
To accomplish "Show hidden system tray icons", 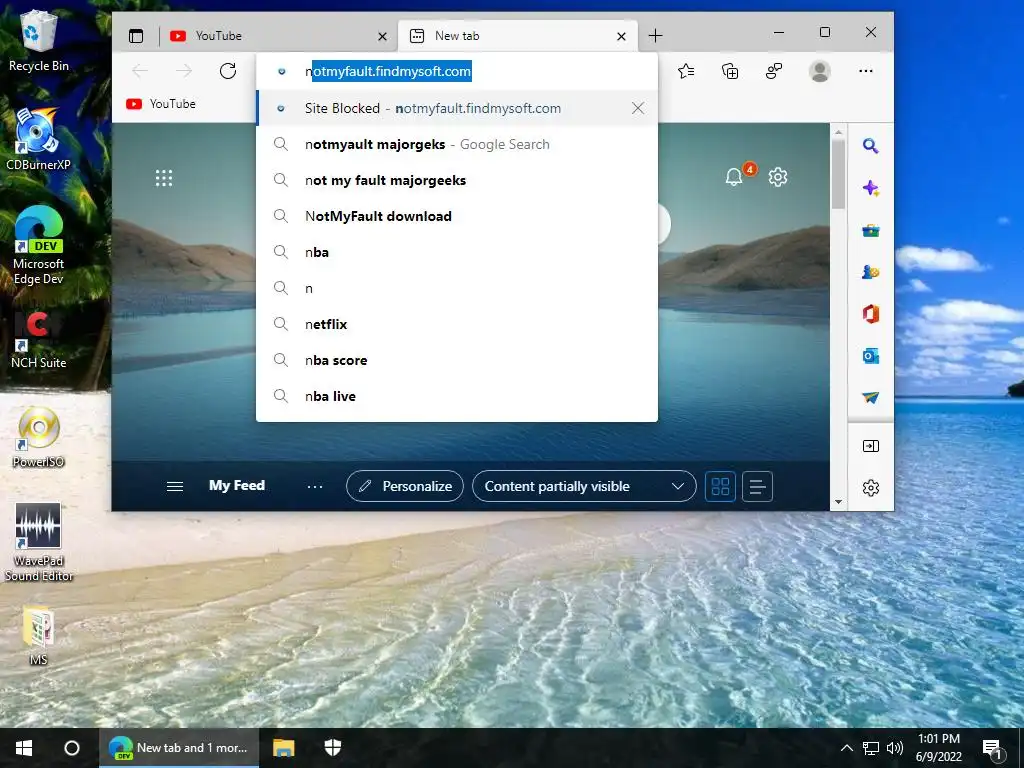I will (x=846, y=748).
